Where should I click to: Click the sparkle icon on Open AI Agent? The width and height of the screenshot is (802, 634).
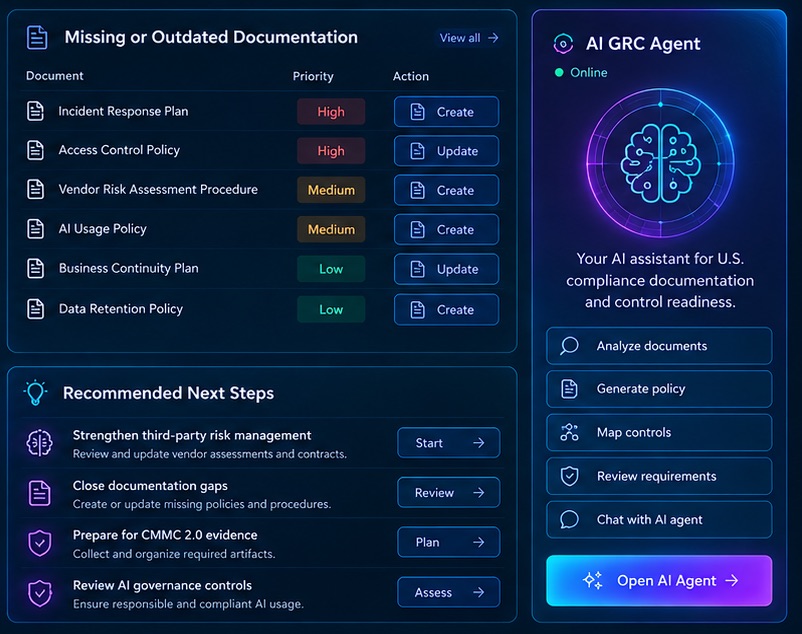[593, 580]
